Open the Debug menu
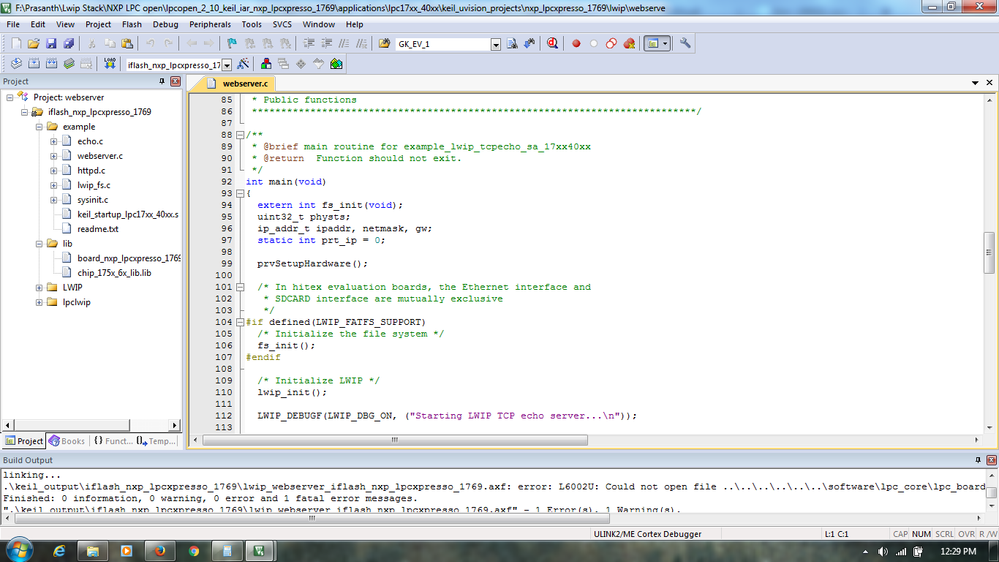 [165, 24]
